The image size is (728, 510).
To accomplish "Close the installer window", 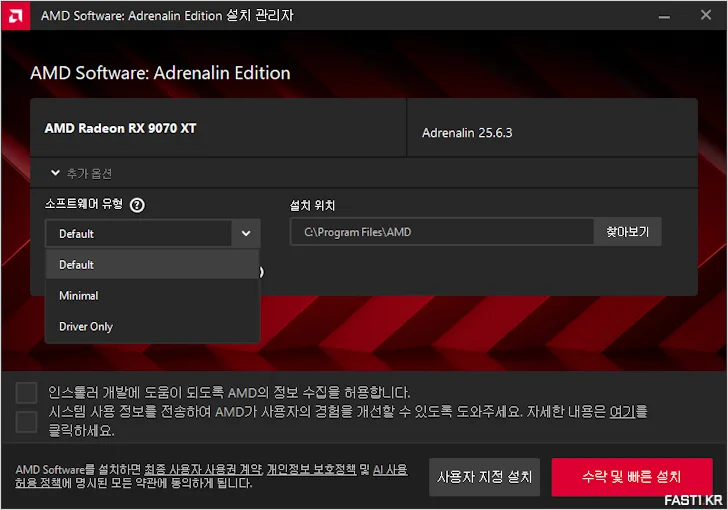I will [x=706, y=15].
